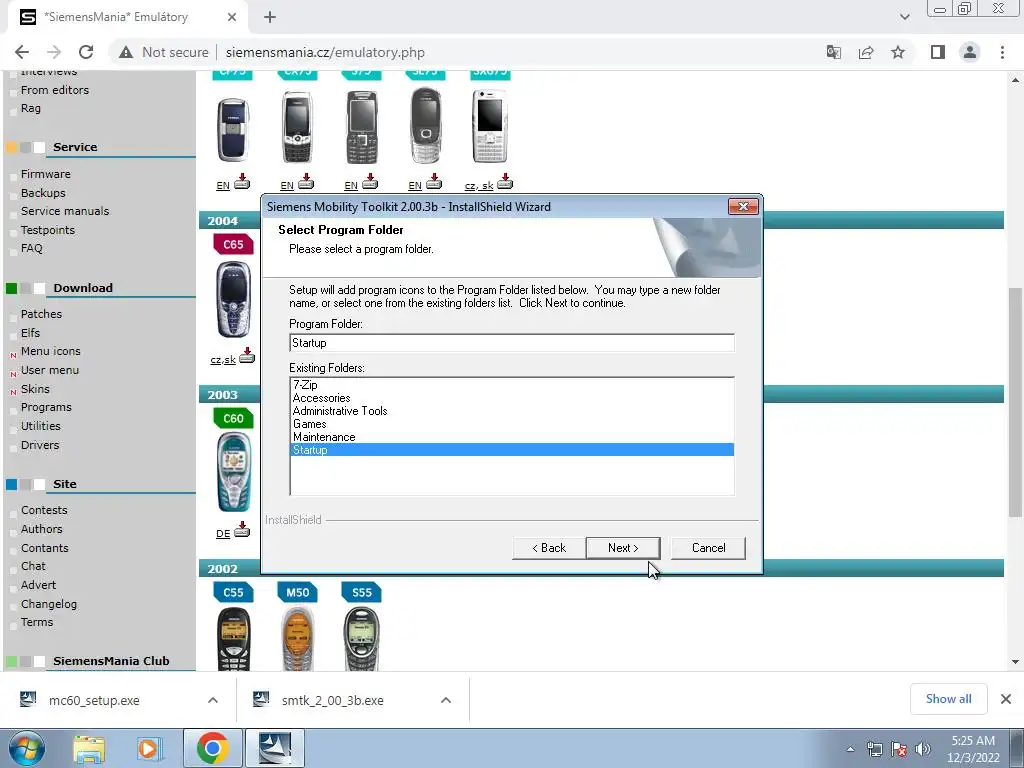Open Chrome's three-dot menu
Viewport: 1024px width, 768px height.
[1002, 52]
